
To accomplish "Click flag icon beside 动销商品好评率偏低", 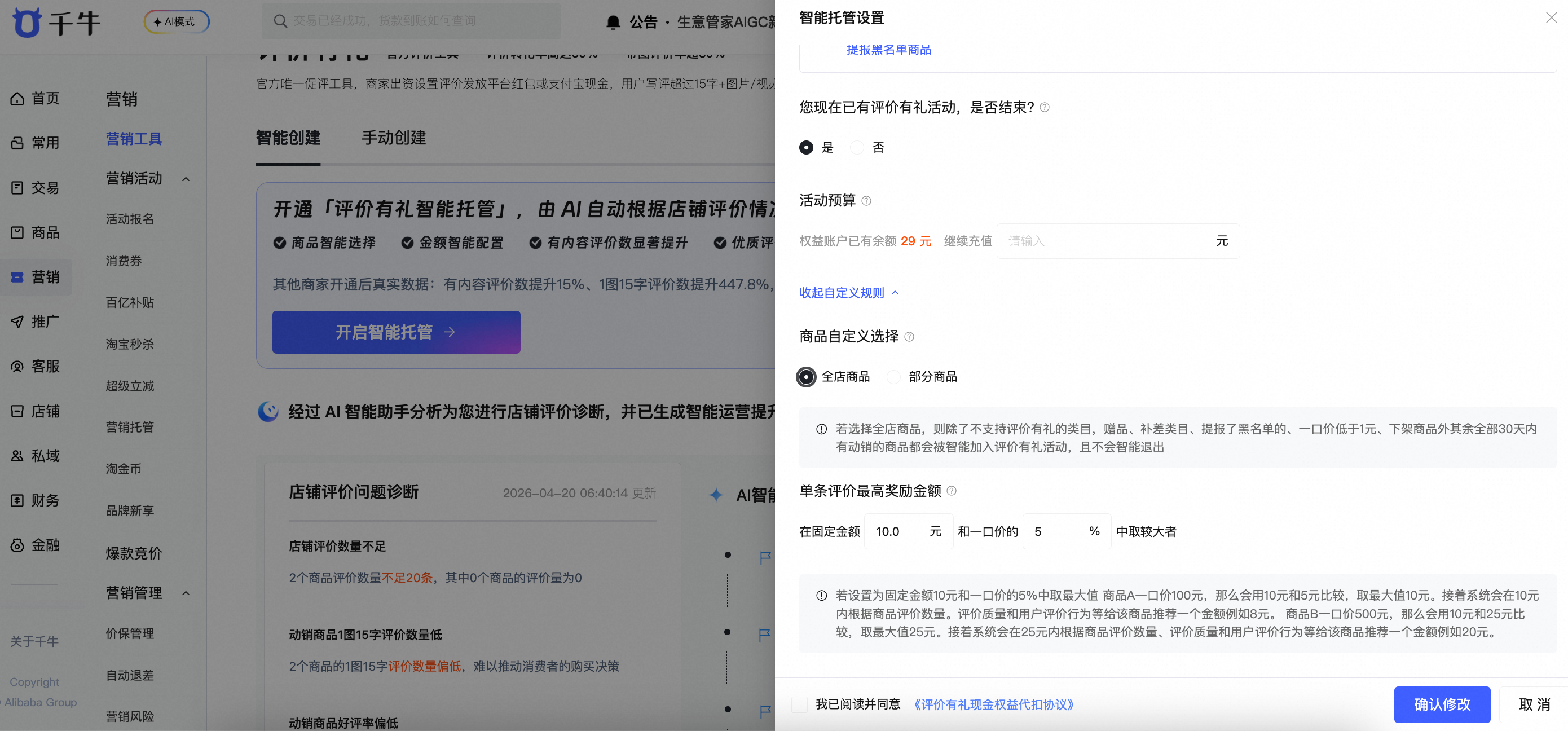I will (x=766, y=711).
